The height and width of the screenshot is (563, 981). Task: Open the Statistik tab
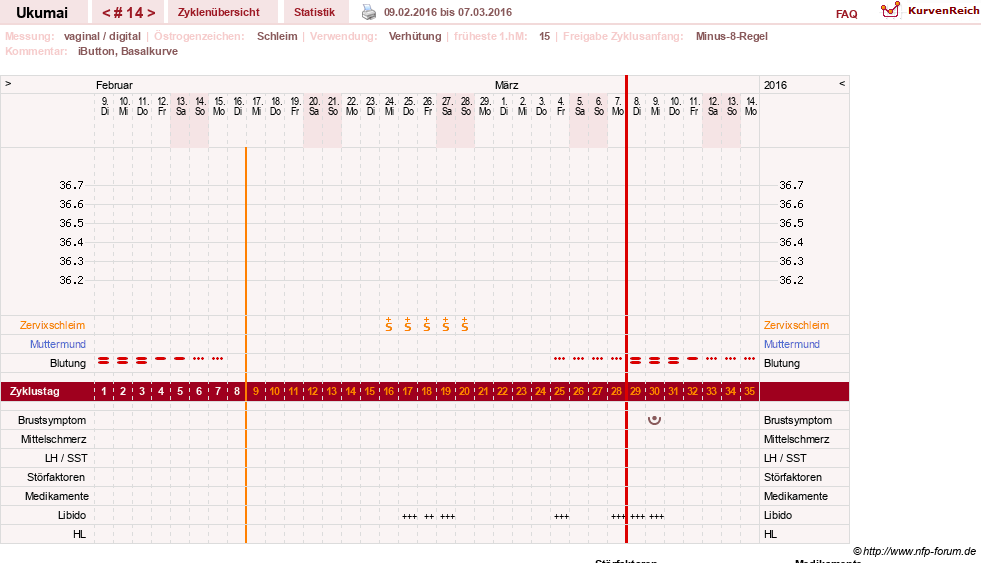314,12
